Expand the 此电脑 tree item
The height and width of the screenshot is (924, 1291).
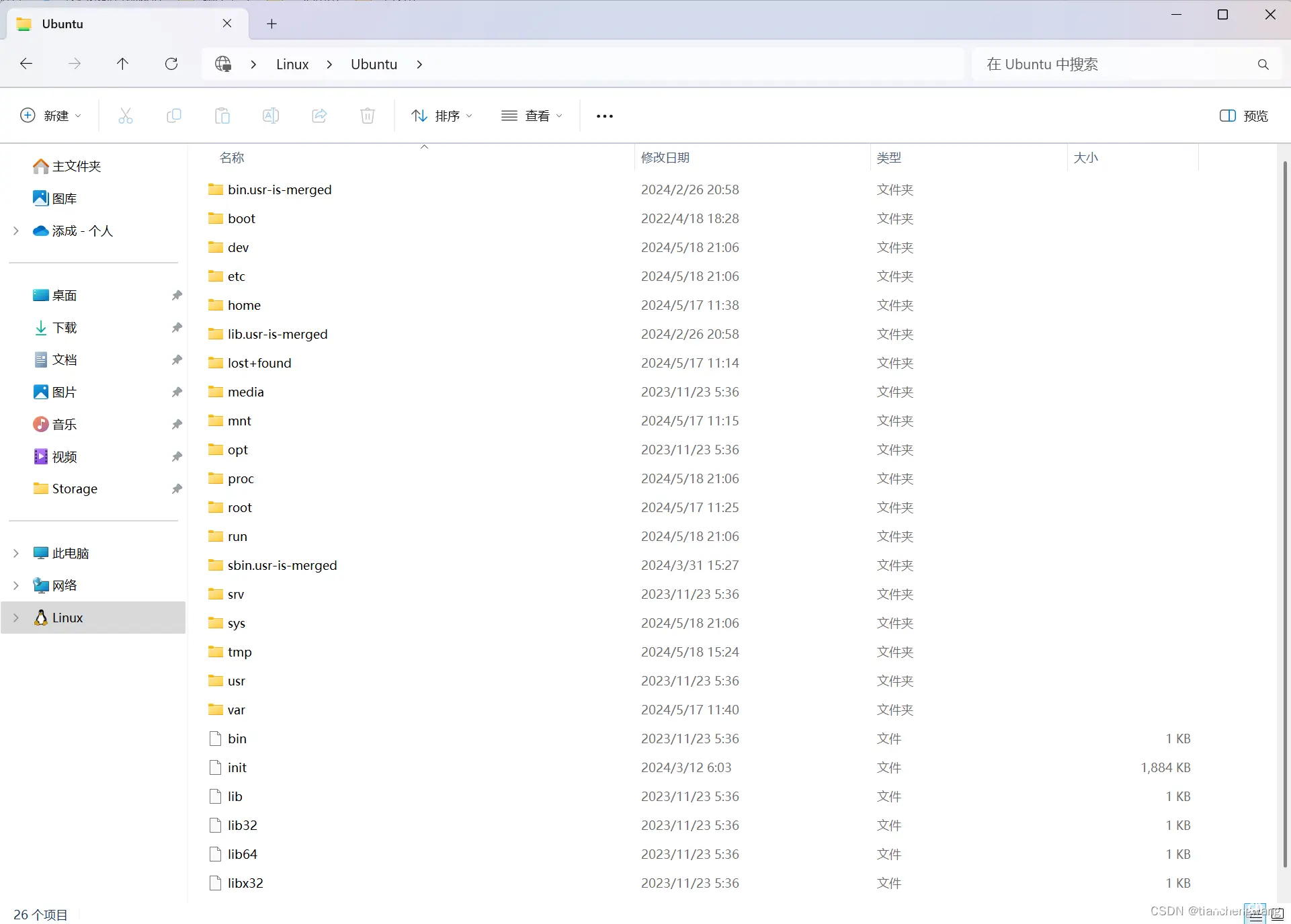[16, 552]
